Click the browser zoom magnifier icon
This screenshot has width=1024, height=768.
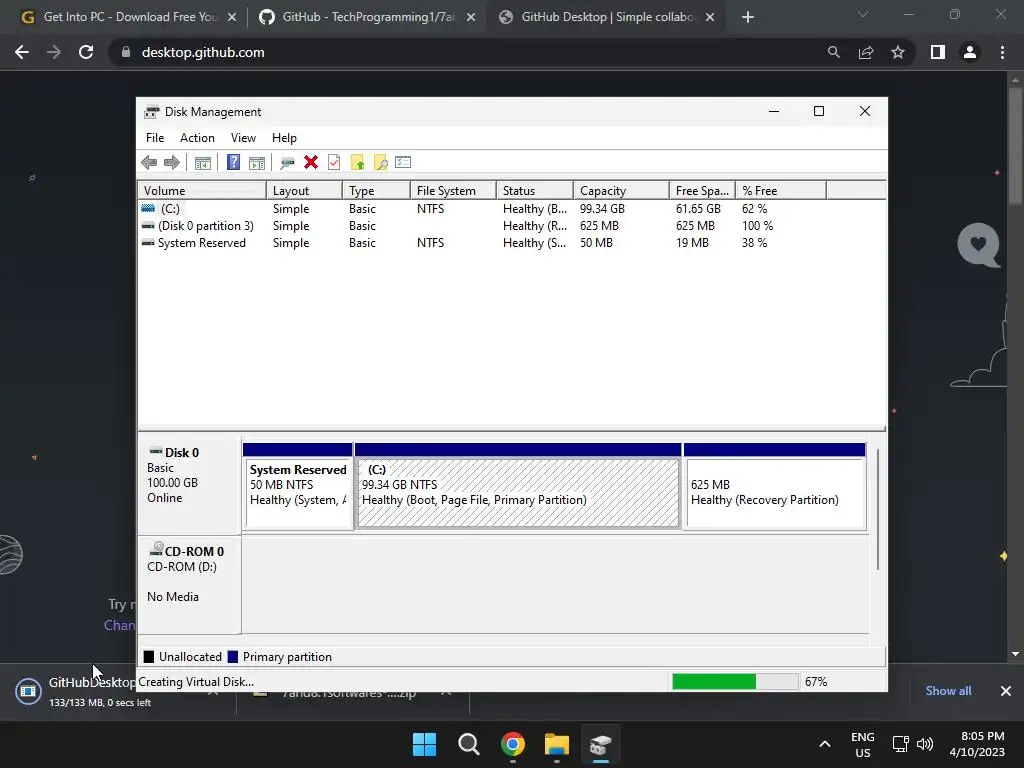coord(833,52)
